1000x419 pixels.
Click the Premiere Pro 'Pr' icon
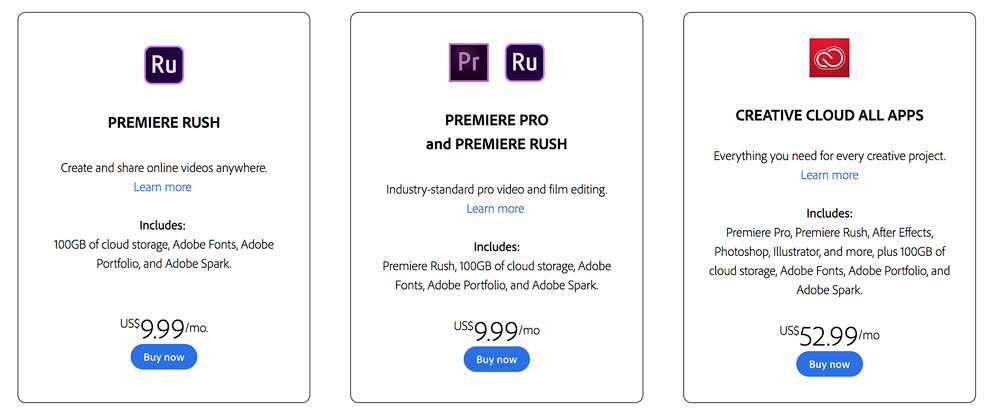coord(467,61)
